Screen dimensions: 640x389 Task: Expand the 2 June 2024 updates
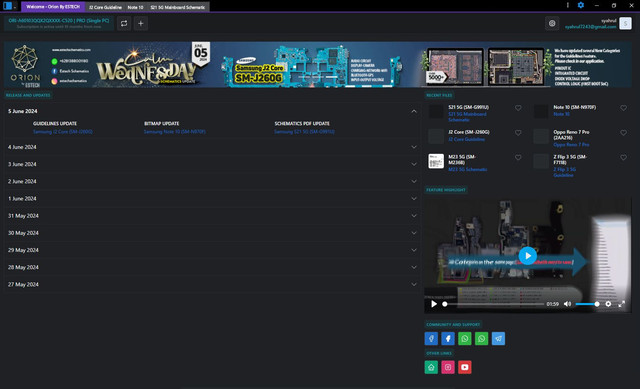click(414, 181)
